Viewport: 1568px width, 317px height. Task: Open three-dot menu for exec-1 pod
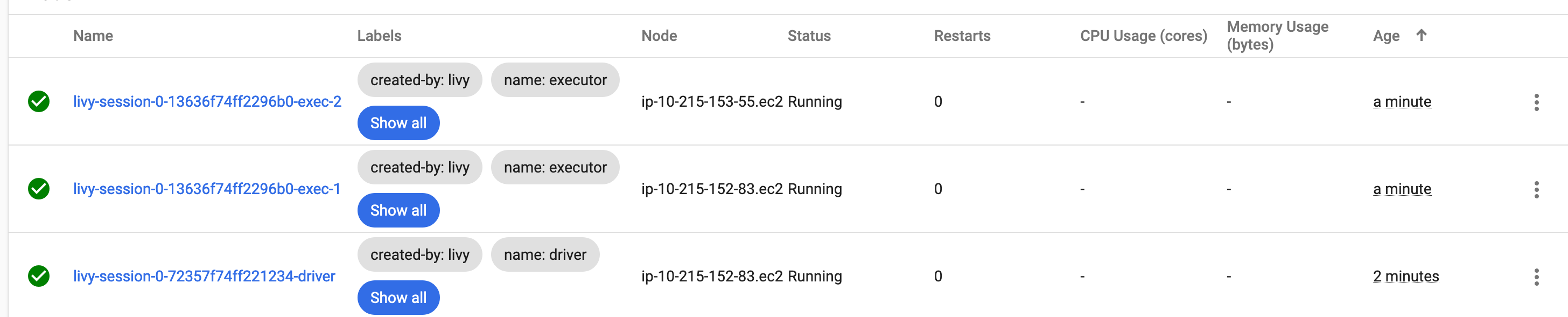click(1536, 190)
